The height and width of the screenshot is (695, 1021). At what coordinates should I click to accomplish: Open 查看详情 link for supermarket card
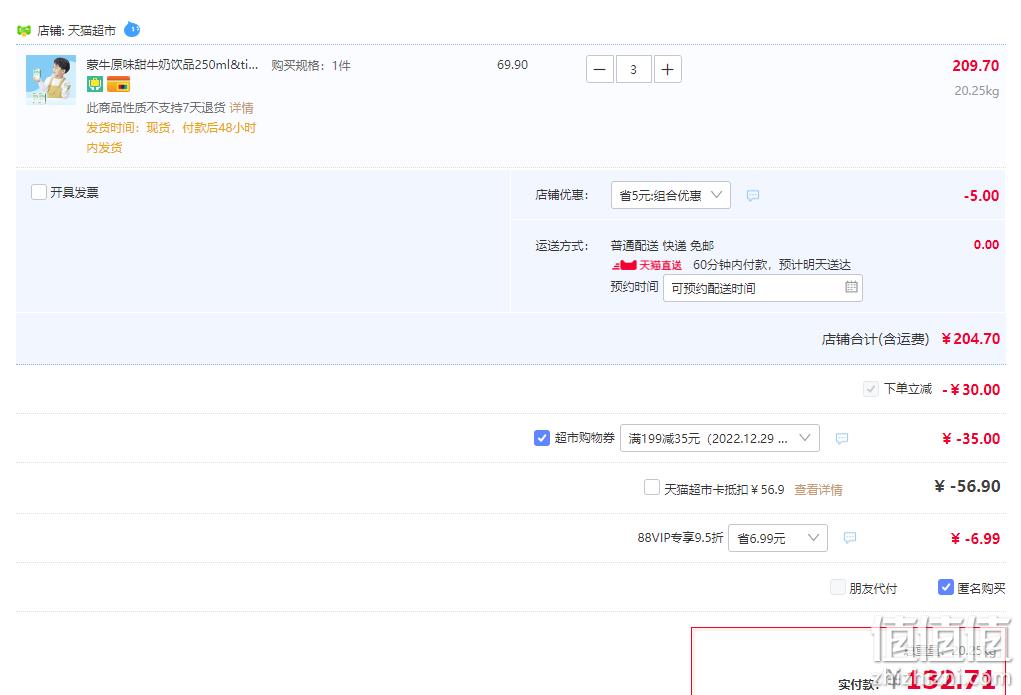(x=818, y=490)
